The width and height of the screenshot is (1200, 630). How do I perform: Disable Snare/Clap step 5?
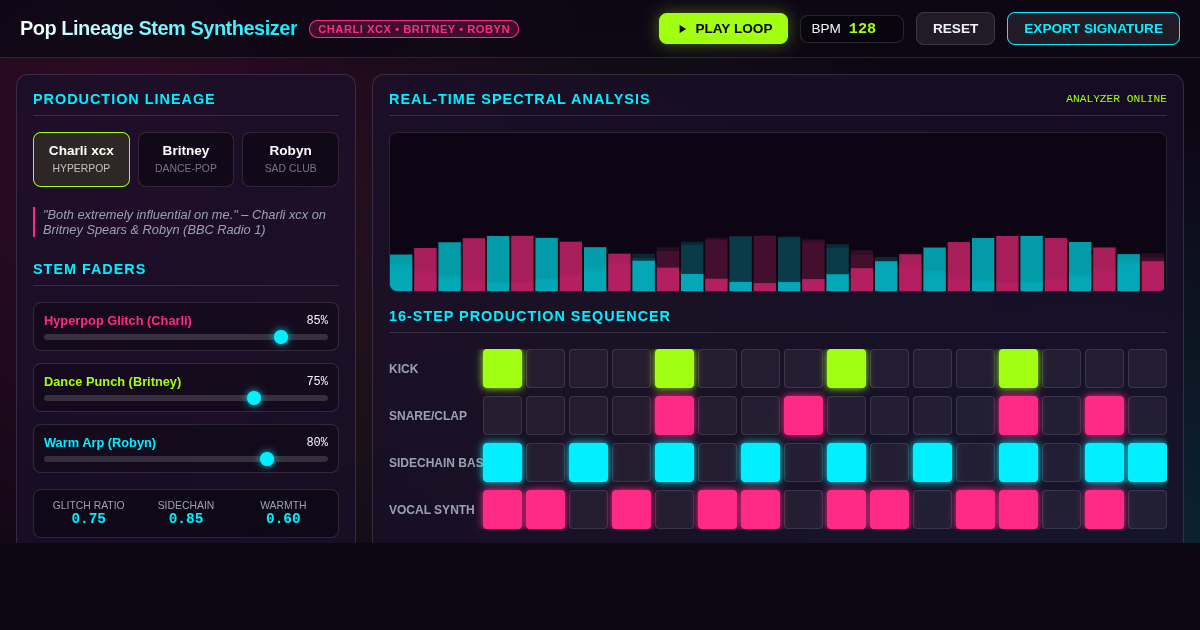(674, 415)
